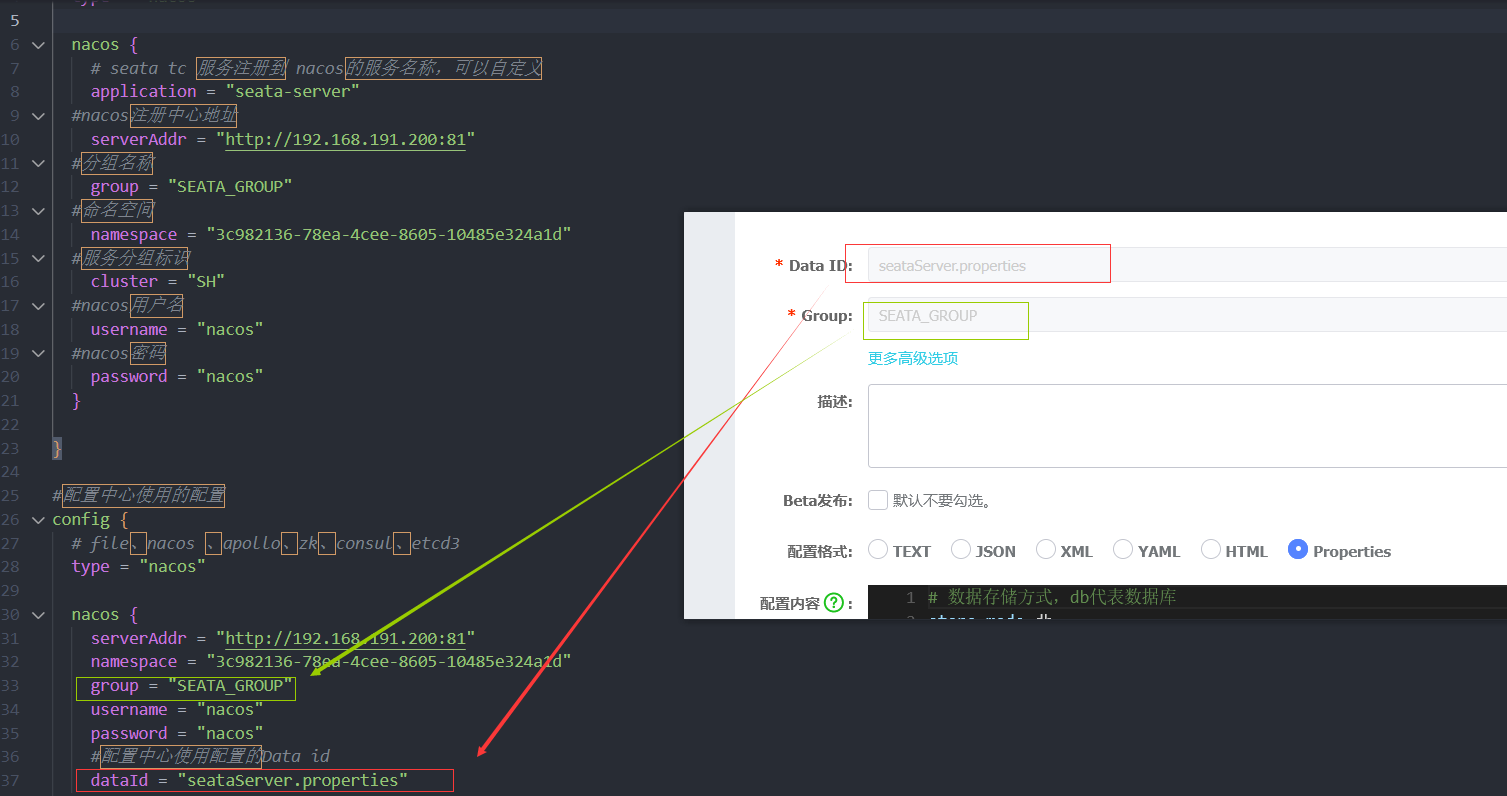Open the serverAddr URL on line 10
The width and height of the screenshot is (1507, 796).
(345, 139)
